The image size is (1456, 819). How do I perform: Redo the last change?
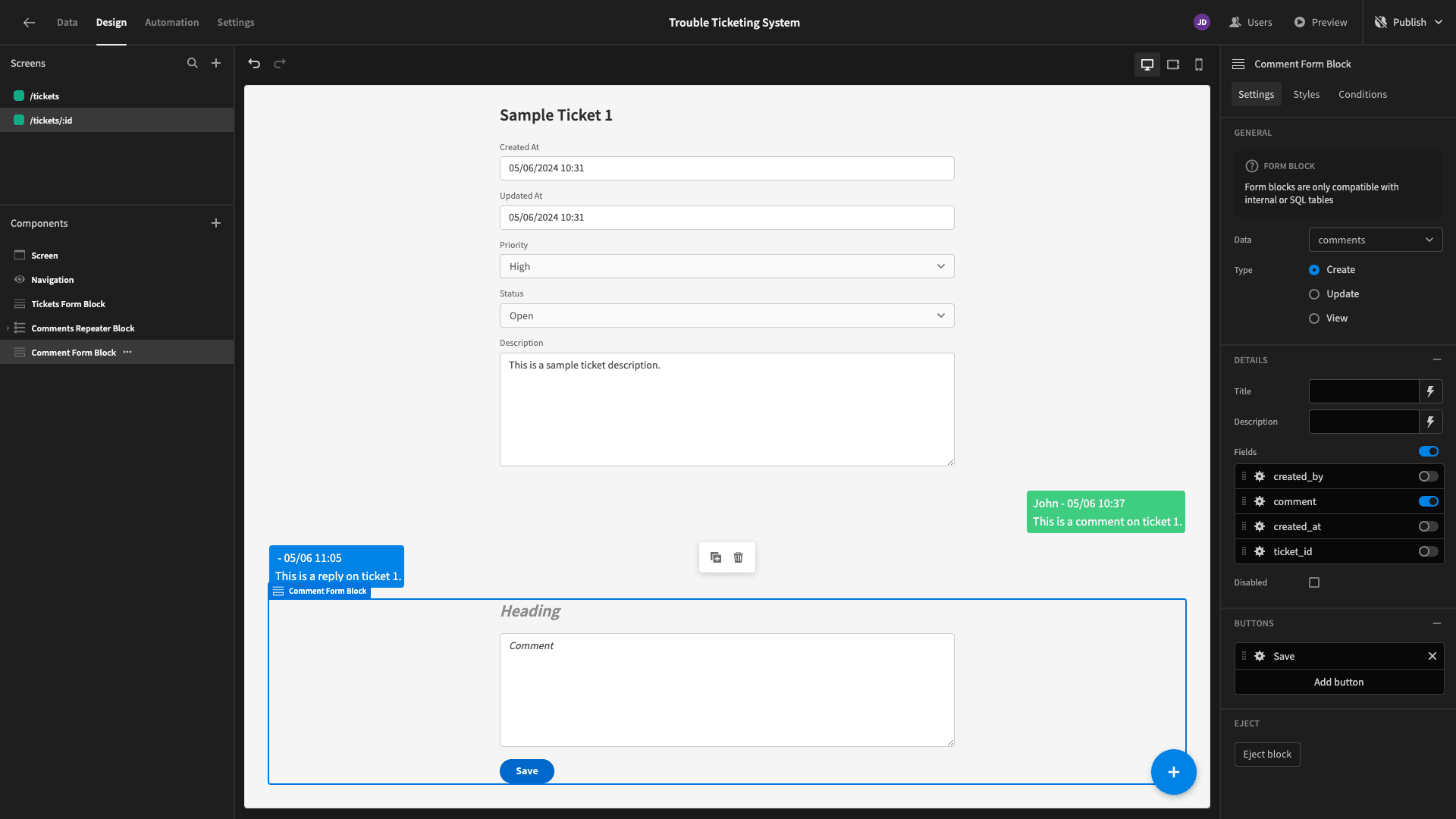click(x=280, y=64)
